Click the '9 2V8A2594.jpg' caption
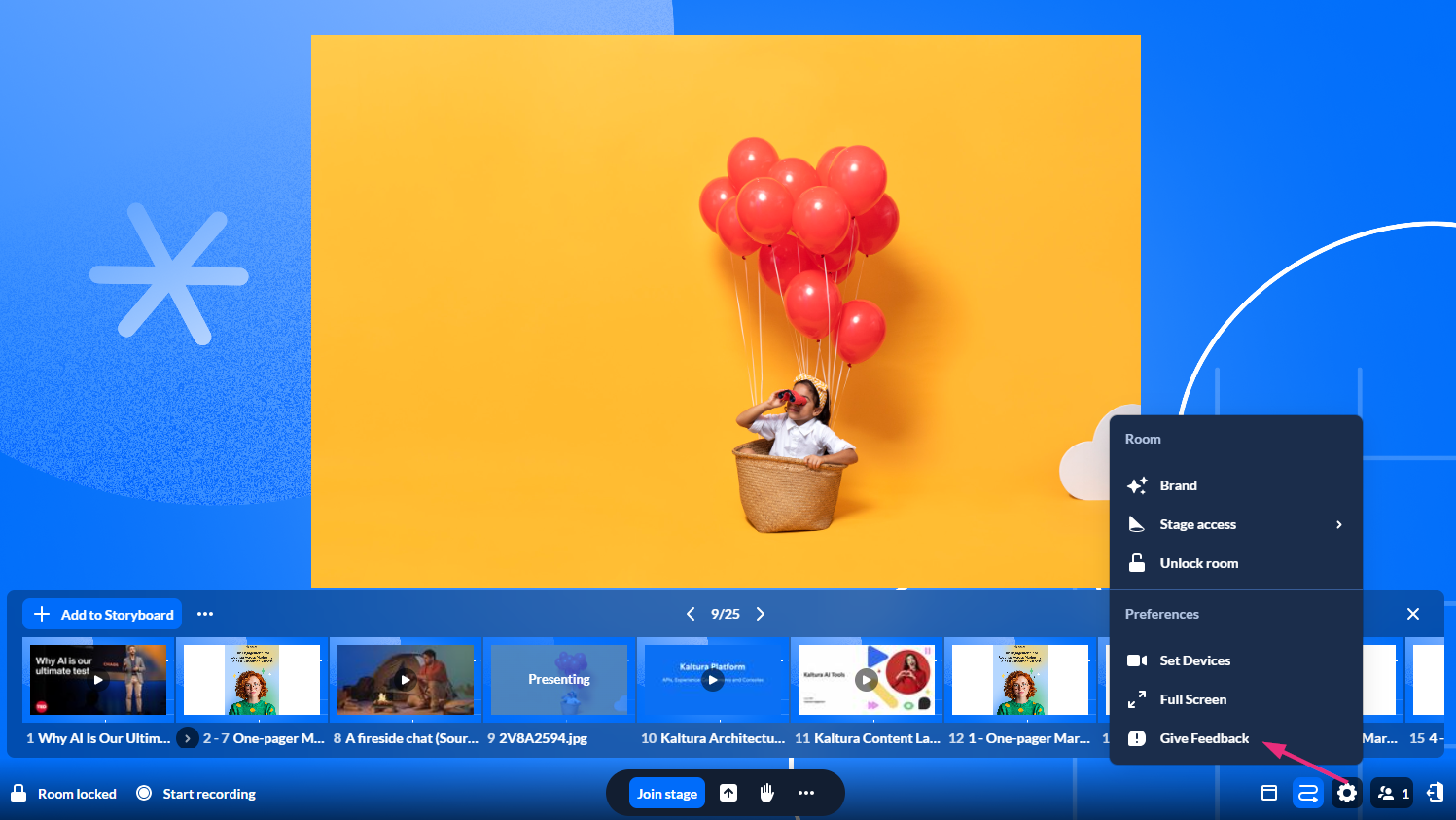This screenshot has width=1456, height=820. [x=538, y=738]
